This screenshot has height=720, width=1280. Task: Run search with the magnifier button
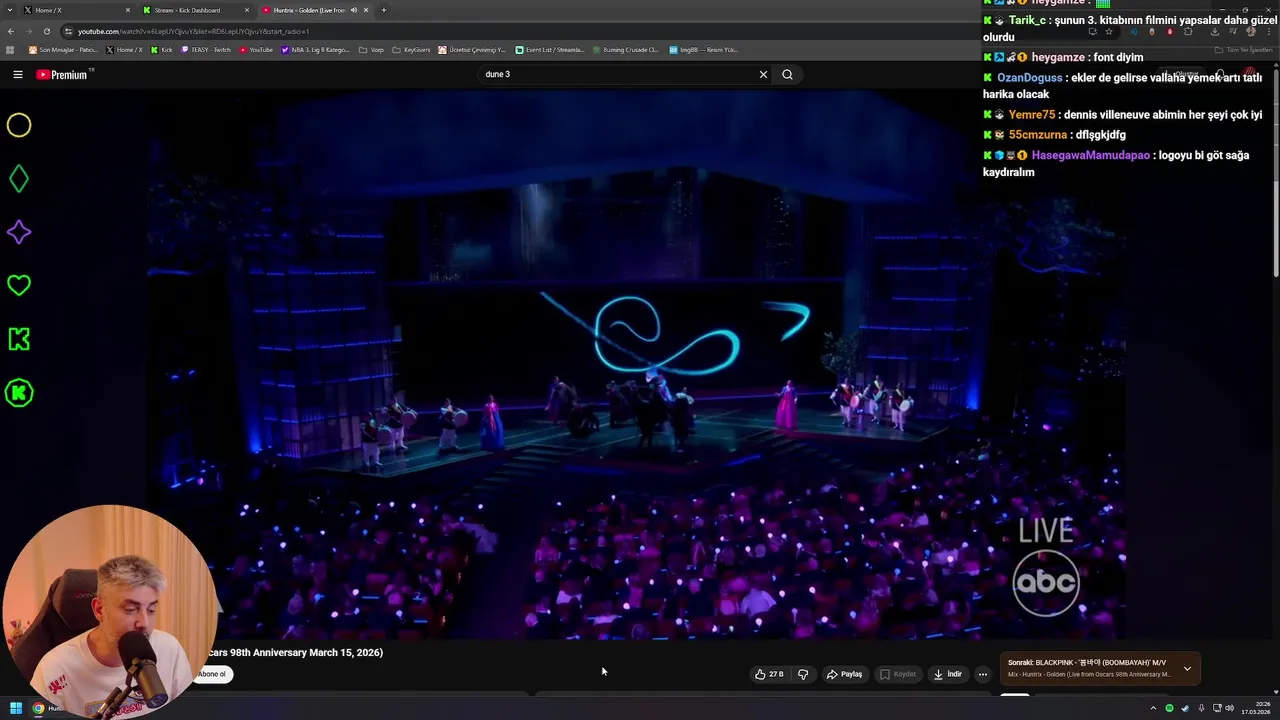coord(787,74)
